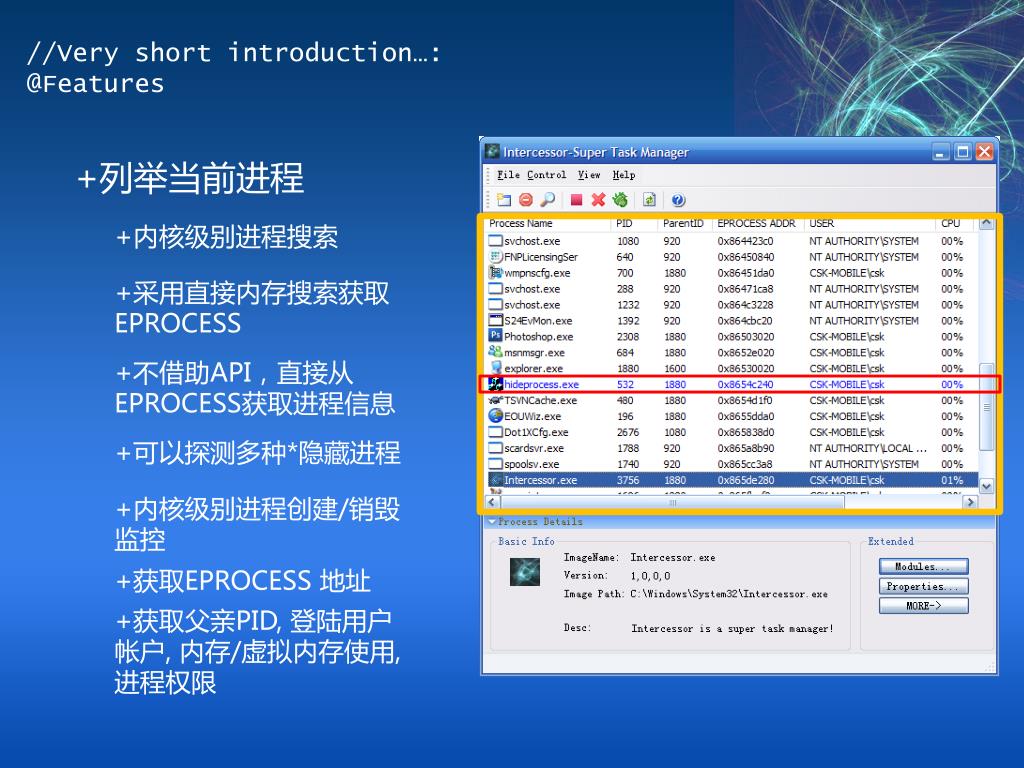Sort by the ParentID column header
The height and width of the screenshot is (768, 1024).
[x=684, y=223]
